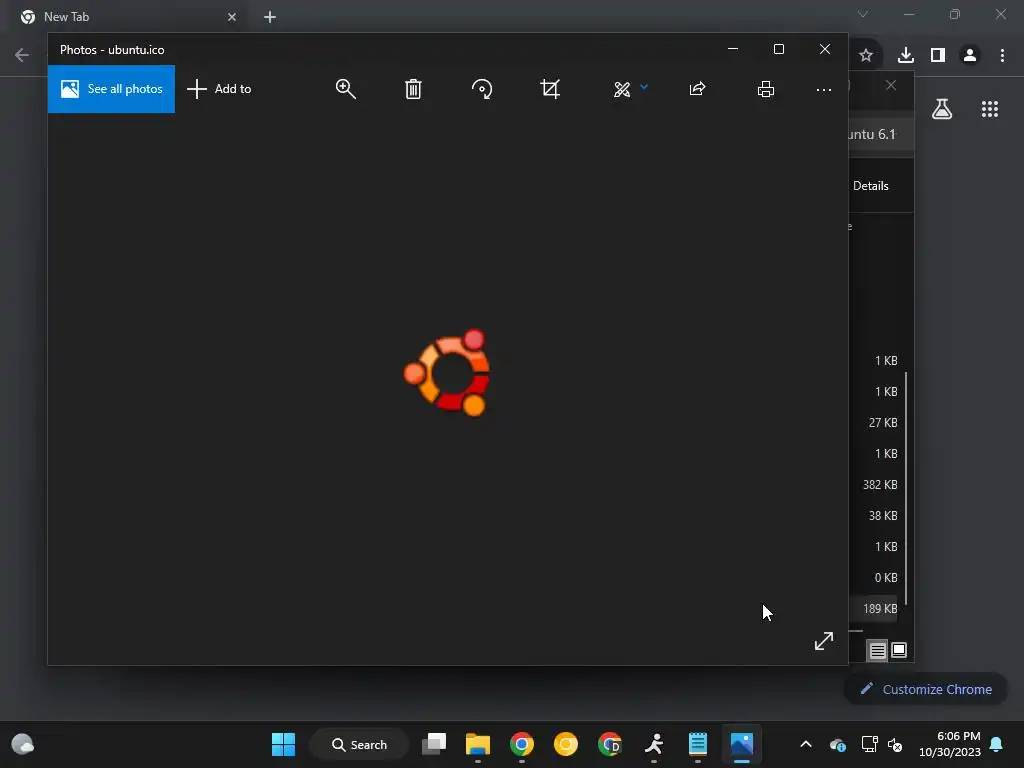Enter fullscreen with diagonal arrows icon

pos(824,641)
